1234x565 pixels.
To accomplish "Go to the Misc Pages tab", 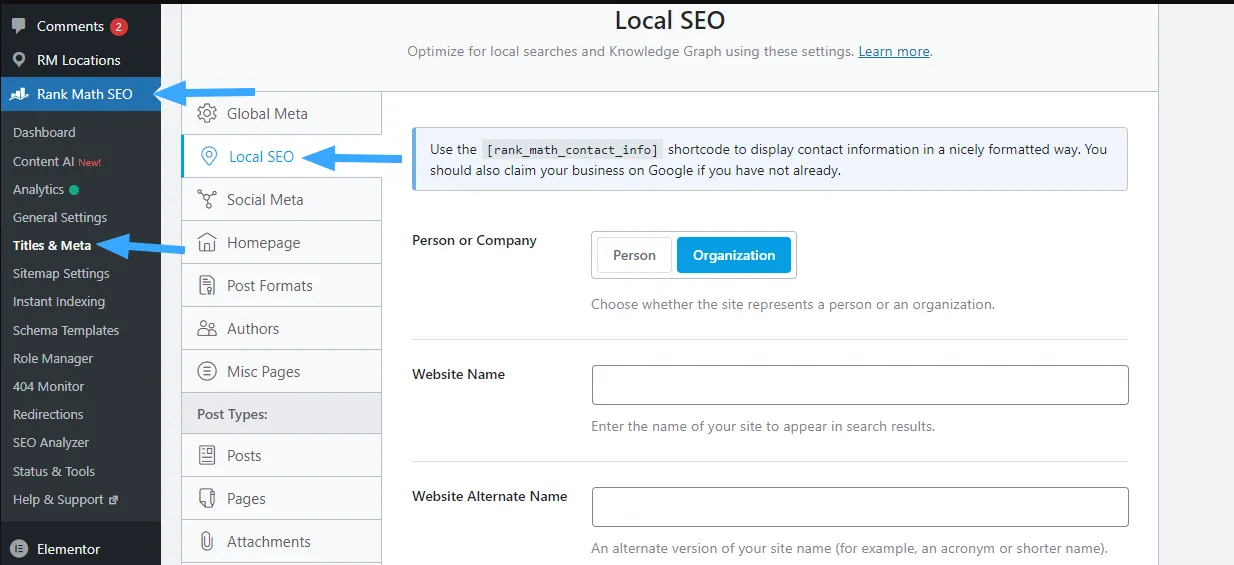I will (x=281, y=371).
